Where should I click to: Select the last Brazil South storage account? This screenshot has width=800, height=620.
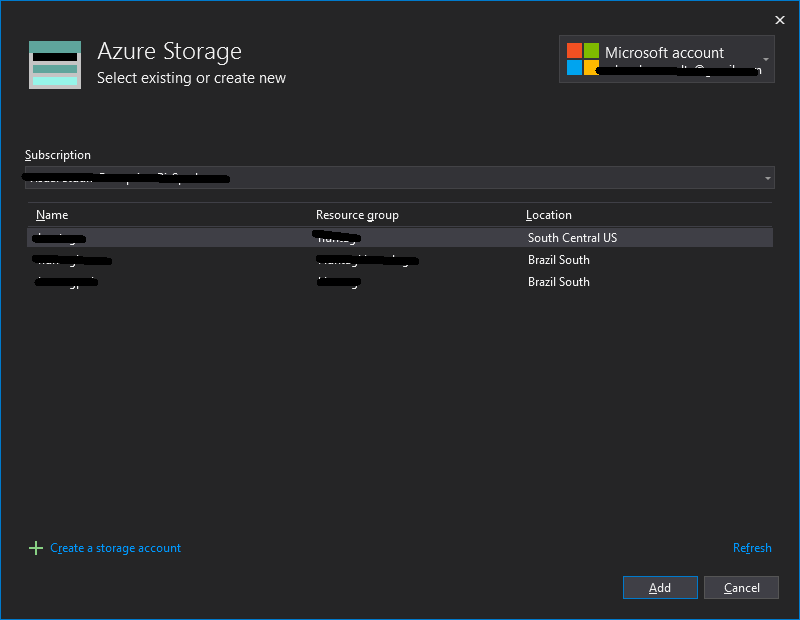[x=400, y=281]
